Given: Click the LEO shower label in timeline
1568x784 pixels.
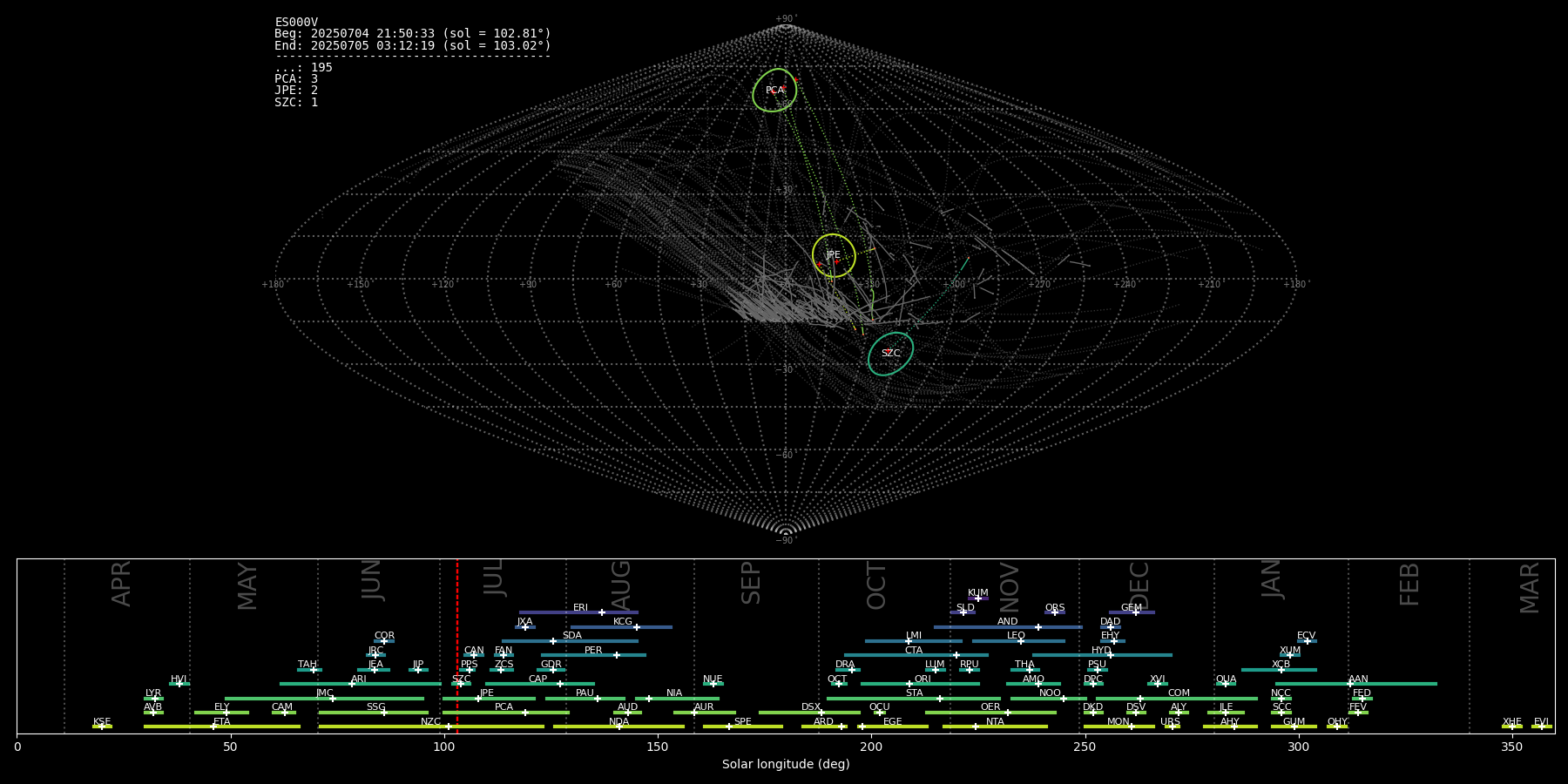Looking at the screenshot, I should [x=1017, y=636].
